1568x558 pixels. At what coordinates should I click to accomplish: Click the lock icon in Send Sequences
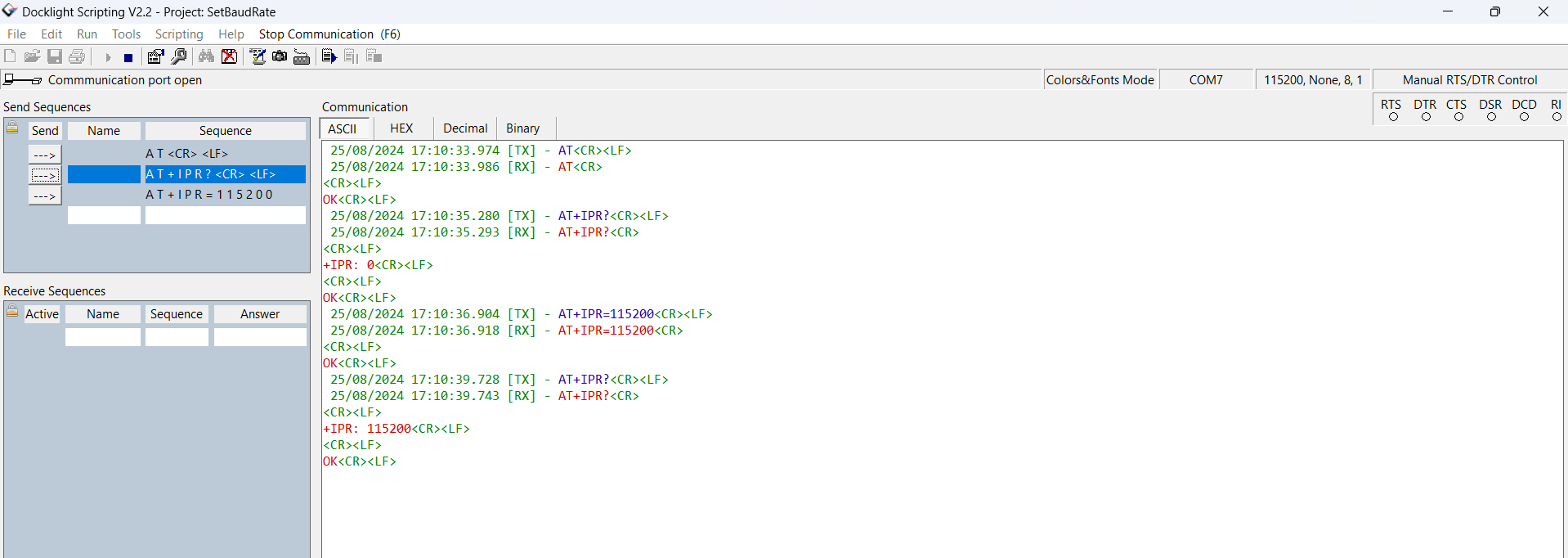point(12,128)
